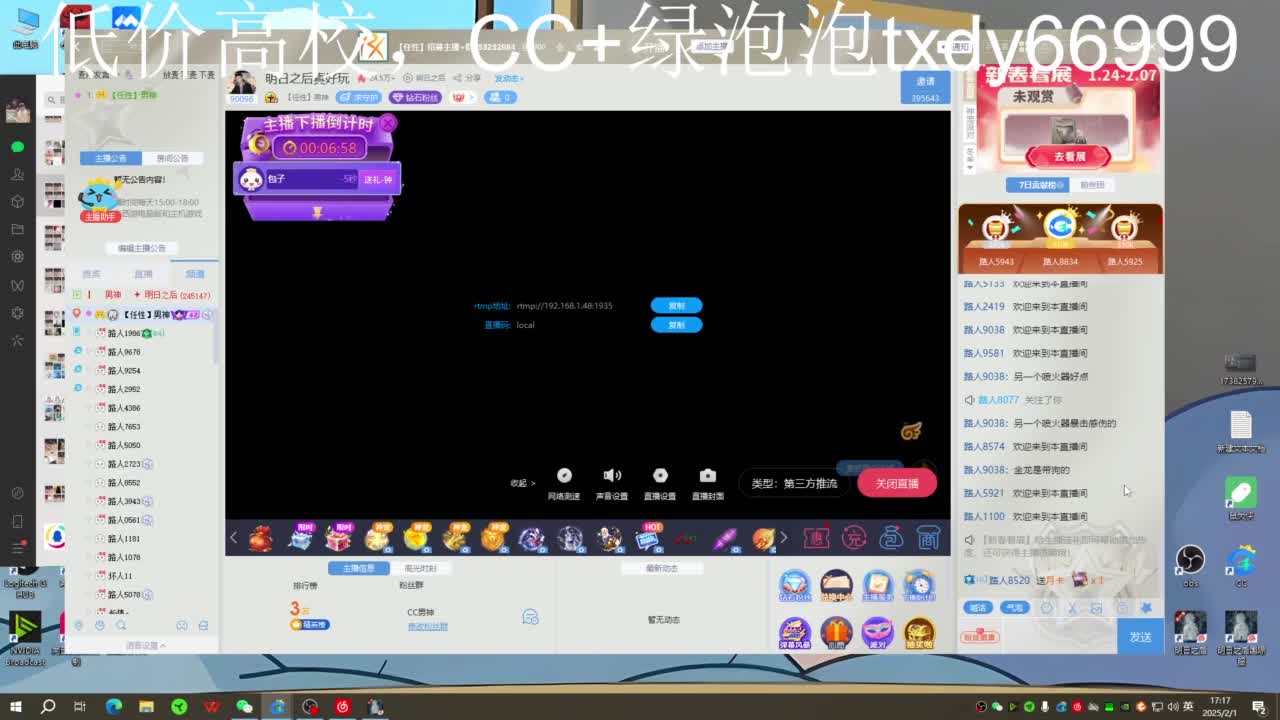Open the 网络测速 network speed test
Image resolution: width=1280 pixels, height=720 pixels.
564,484
